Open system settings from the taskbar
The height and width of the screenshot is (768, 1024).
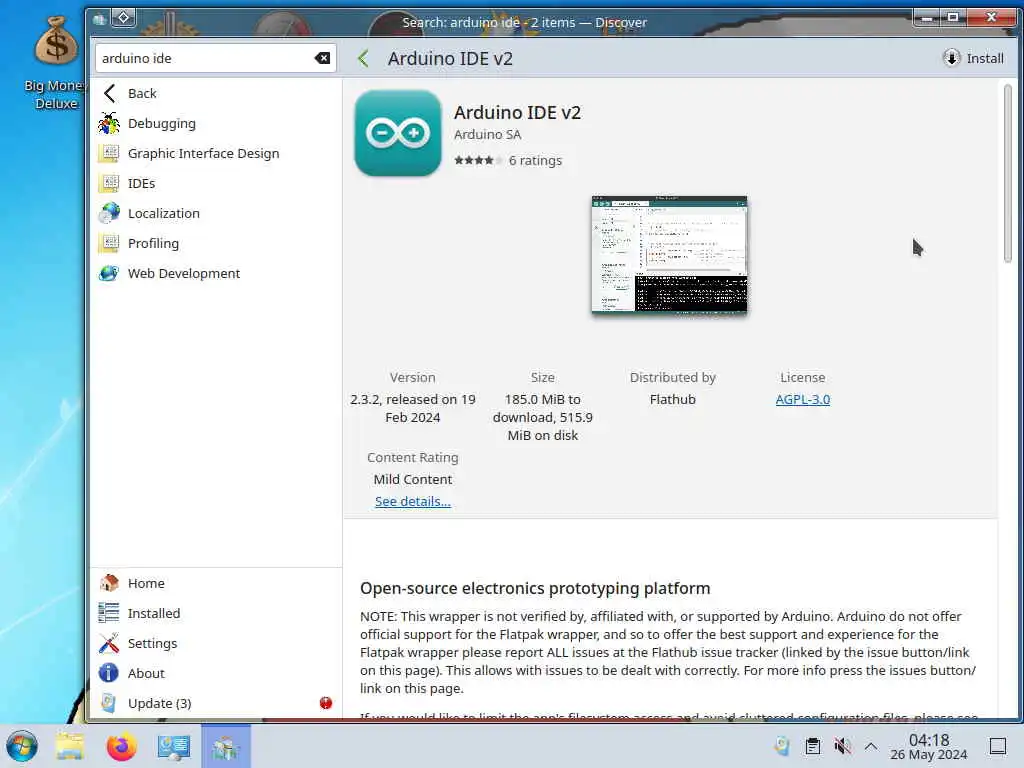[174, 746]
